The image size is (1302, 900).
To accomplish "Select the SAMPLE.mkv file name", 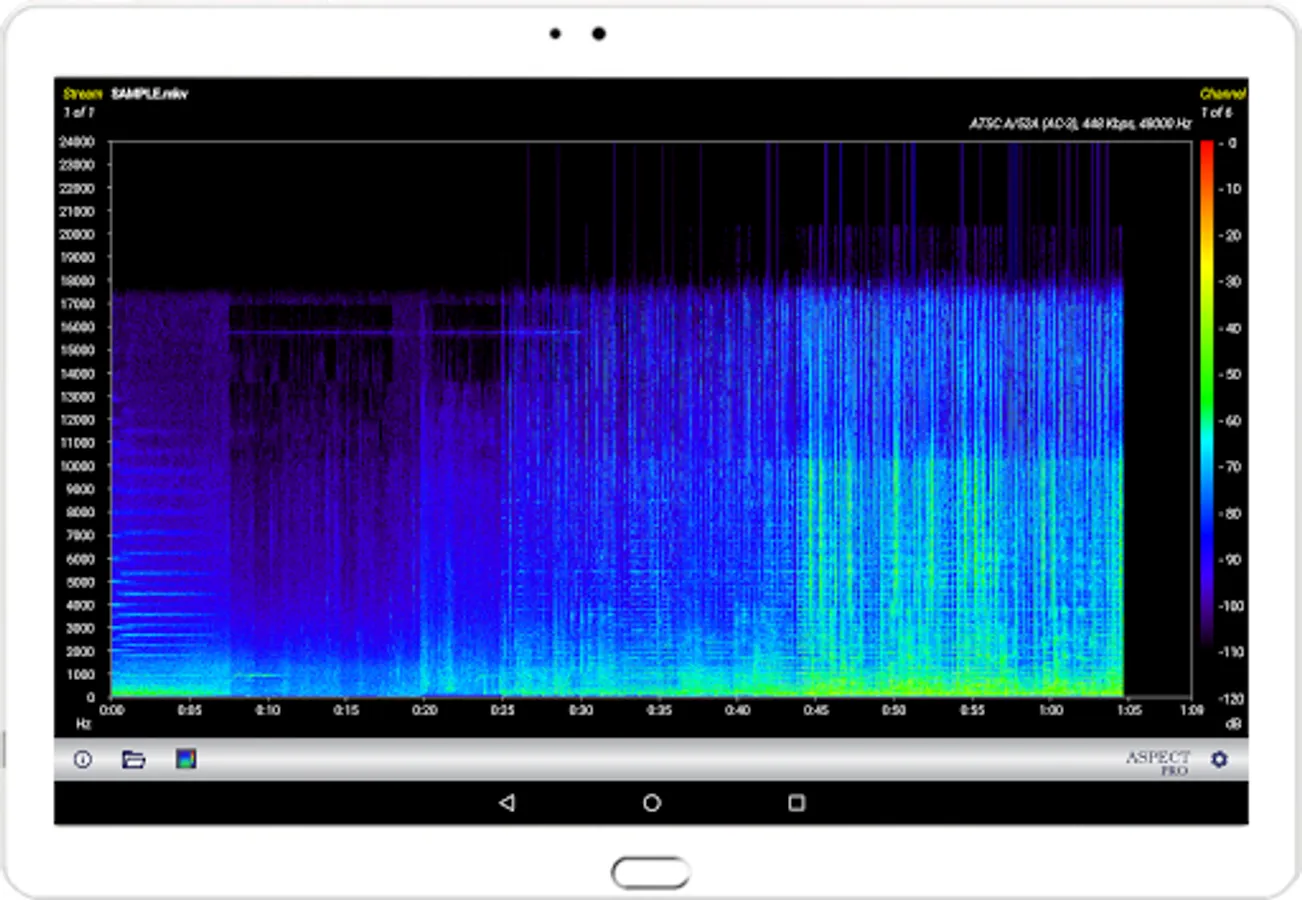I will click(150, 94).
